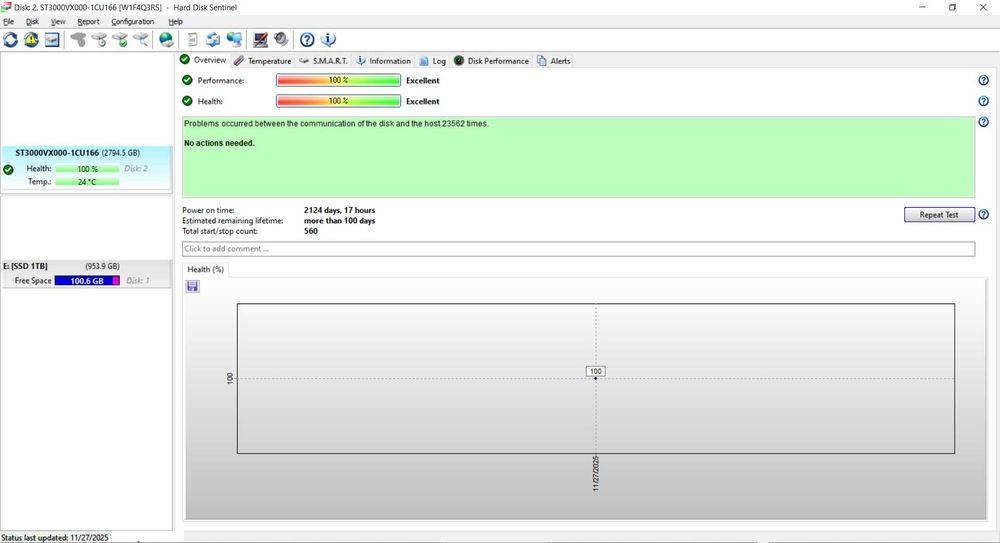Click the disk picture toolbar icon

(x=52, y=40)
